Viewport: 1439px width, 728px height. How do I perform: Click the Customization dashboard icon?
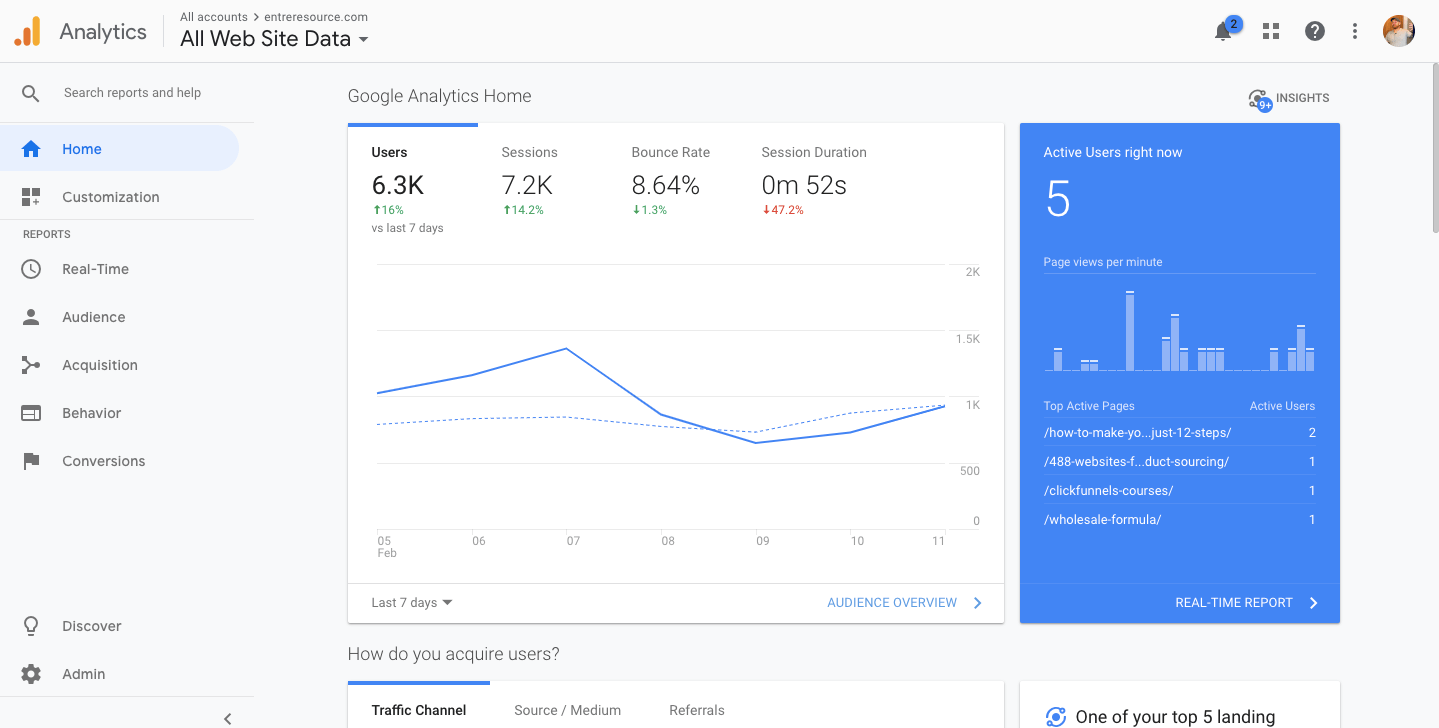click(31, 197)
